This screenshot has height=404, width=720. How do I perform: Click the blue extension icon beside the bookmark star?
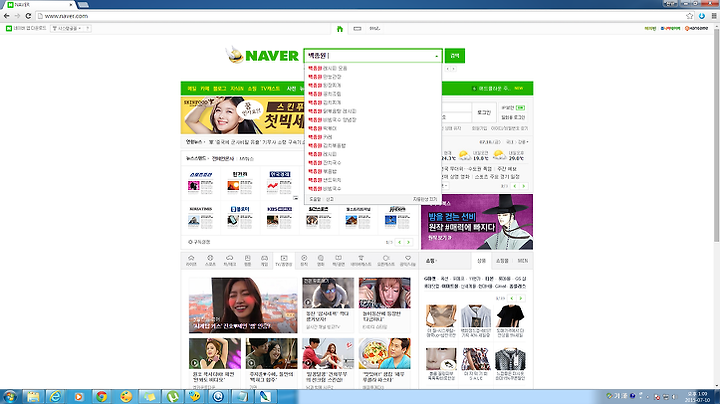tap(702, 16)
